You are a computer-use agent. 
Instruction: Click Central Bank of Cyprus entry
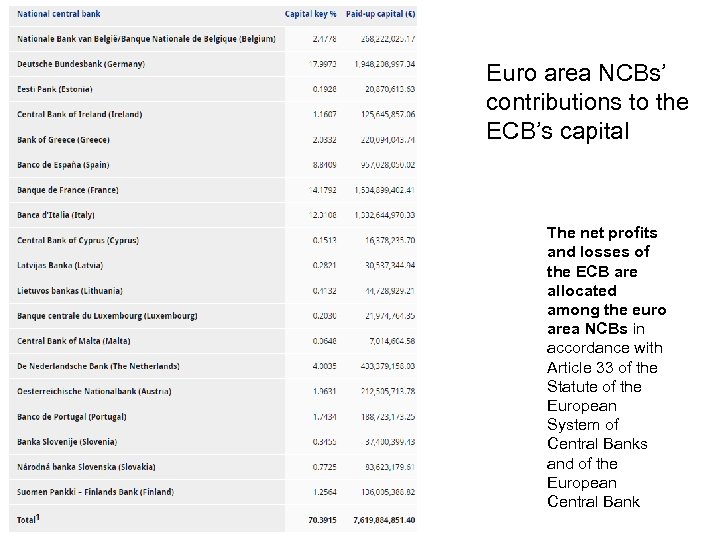pos(78,240)
